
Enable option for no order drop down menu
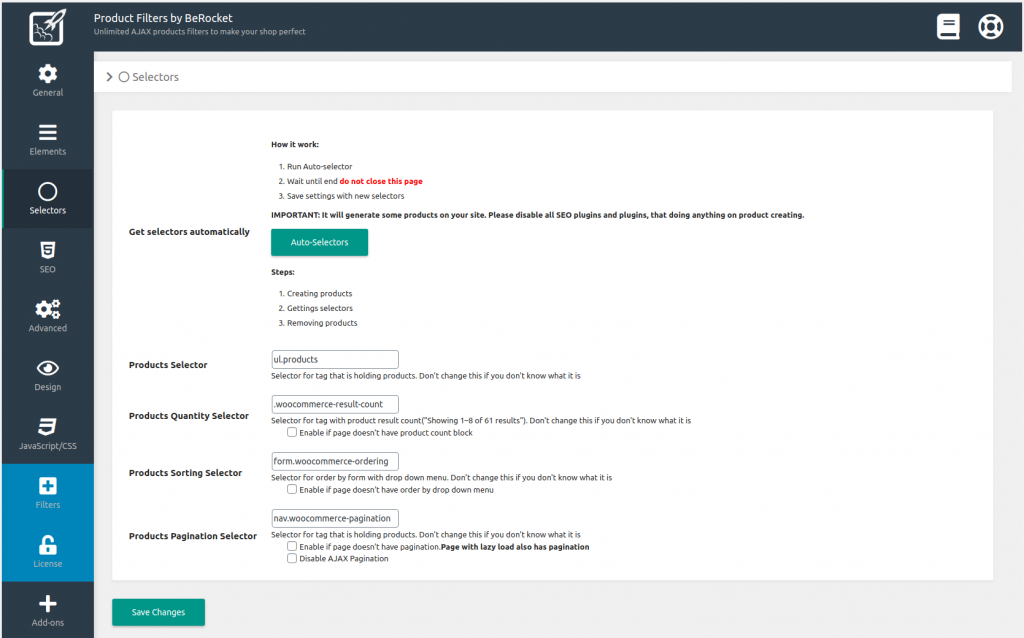tap(292, 490)
